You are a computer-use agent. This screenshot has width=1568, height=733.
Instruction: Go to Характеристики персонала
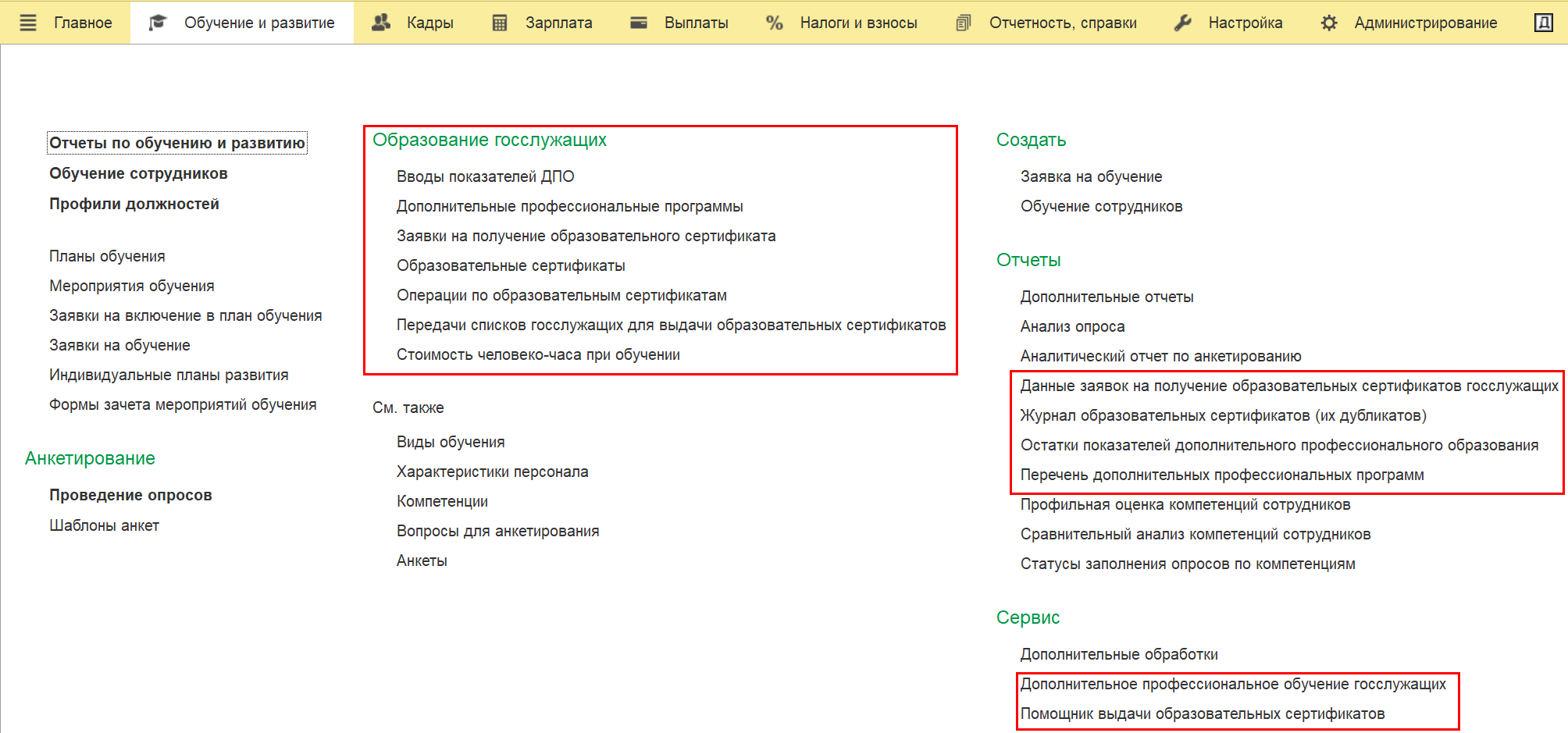[493, 471]
